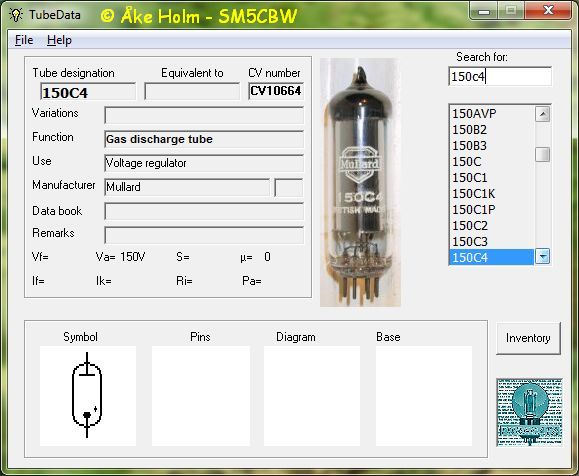Focus the Search for input field
Image resolution: width=579 pixels, height=476 pixels.
[500, 76]
